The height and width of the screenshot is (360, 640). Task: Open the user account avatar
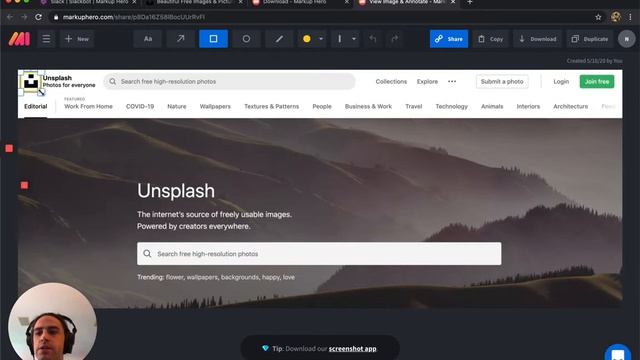(x=627, y=39)
